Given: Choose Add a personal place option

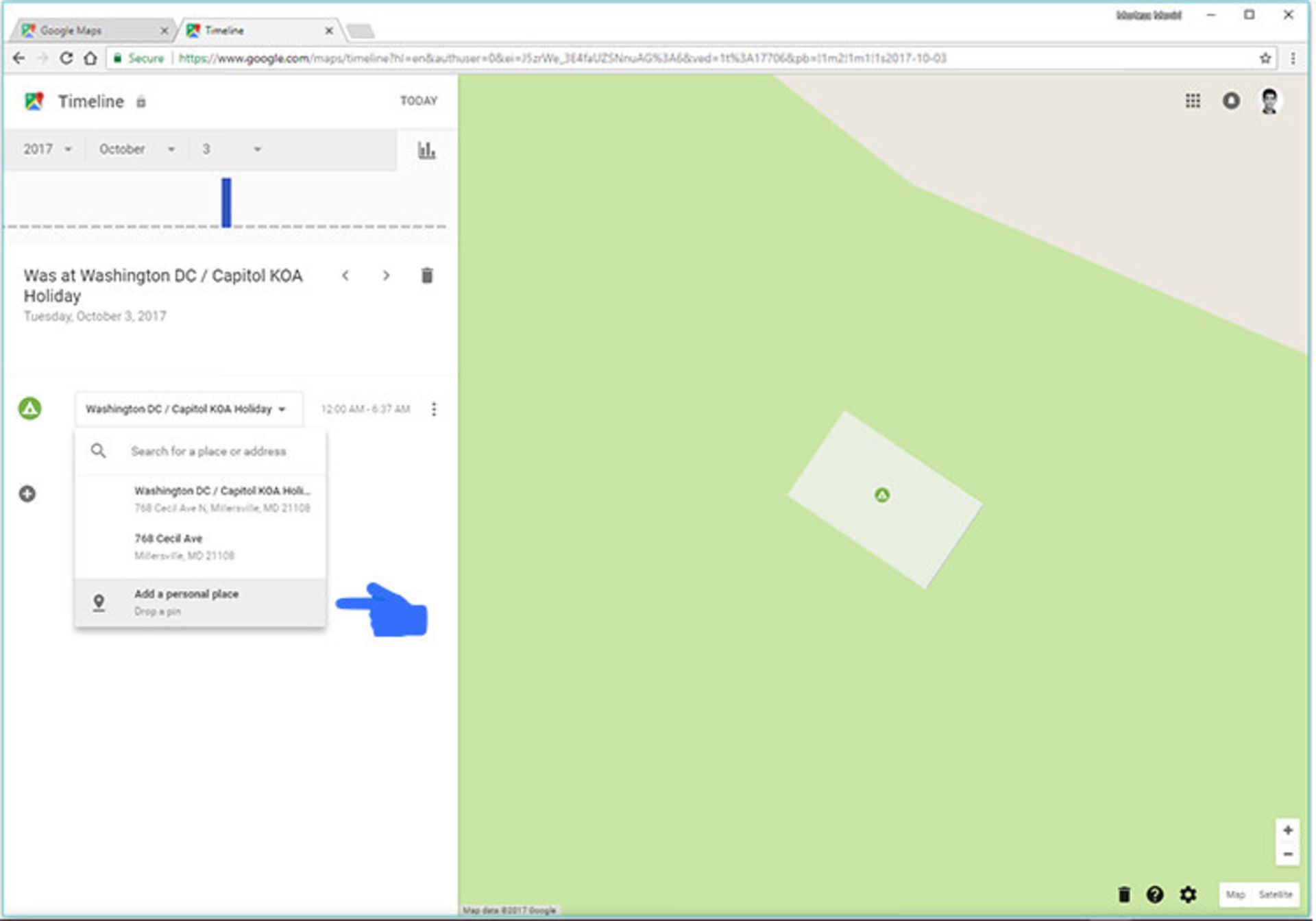Looking at the screenshot, I should 201,602.
